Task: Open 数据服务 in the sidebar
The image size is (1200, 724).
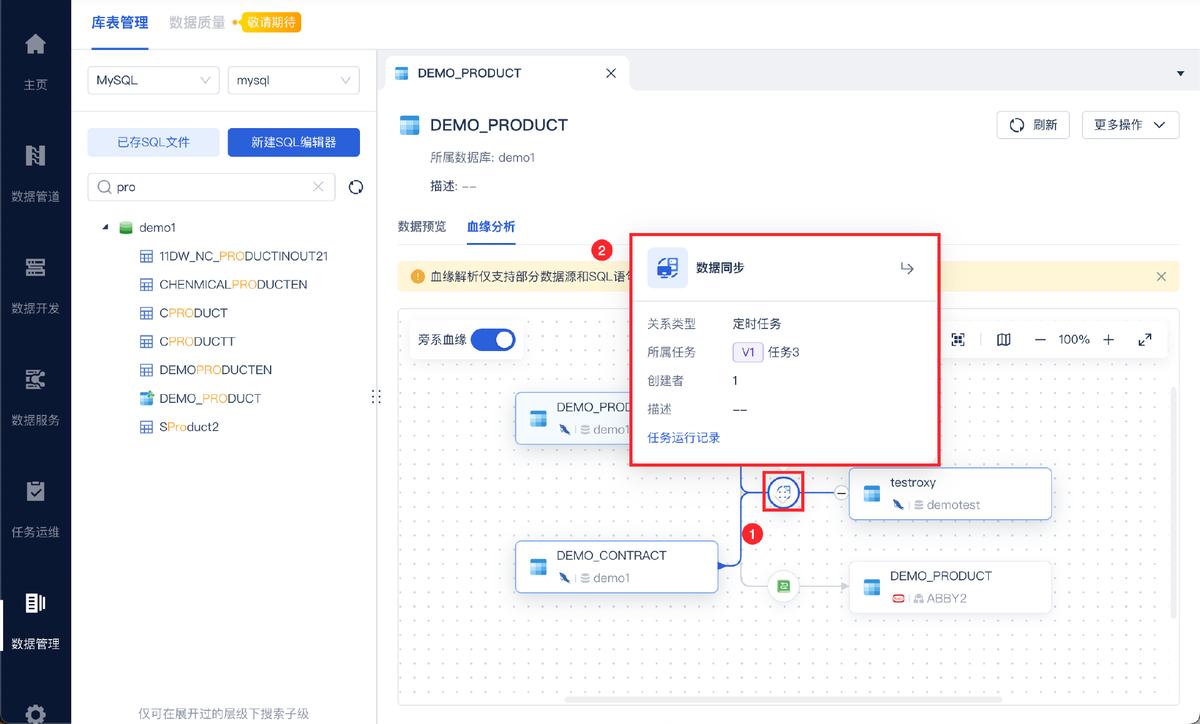Action: coord(35,395)
